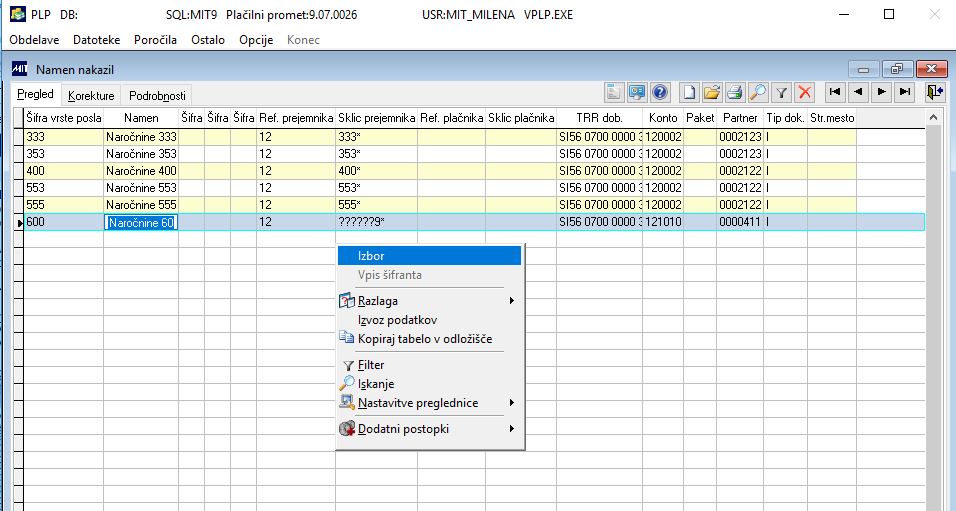
Task: Click the open folder toolbar icon
Action: 712,92
